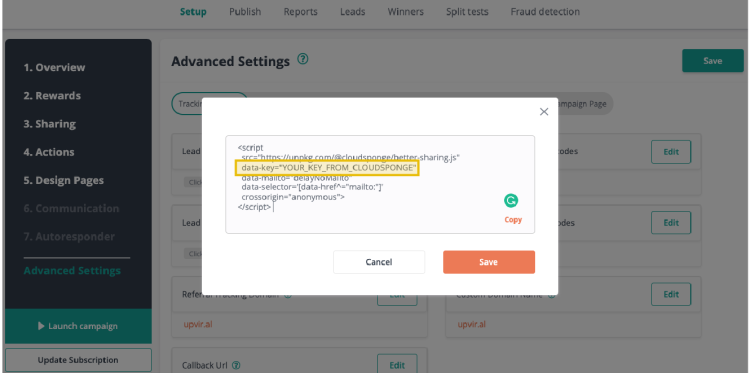Click inside the script code text area
This screenshot has width=750, height=373.
coord(380,185)
